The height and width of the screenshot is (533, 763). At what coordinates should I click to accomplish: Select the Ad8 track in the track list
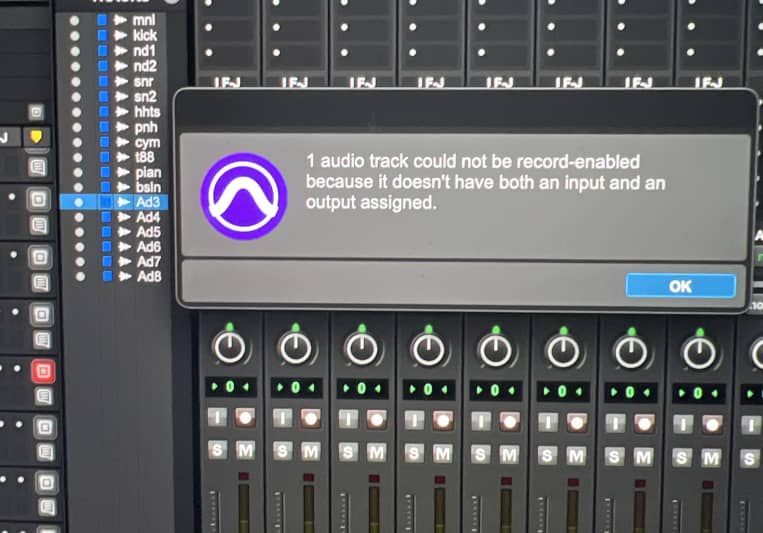point(149,276)
